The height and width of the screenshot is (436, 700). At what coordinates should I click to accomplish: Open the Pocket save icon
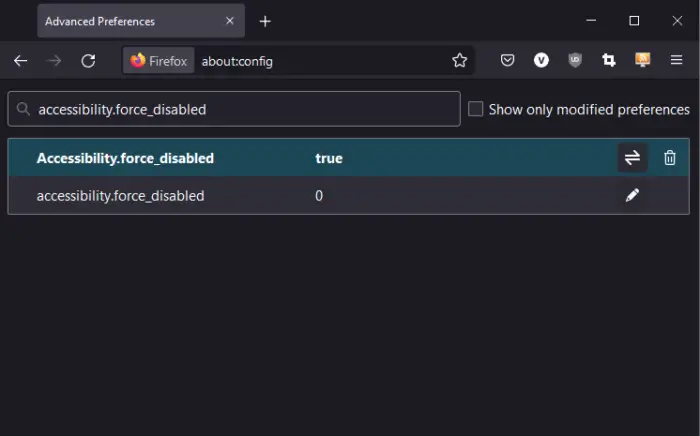[x=507, y=61]
